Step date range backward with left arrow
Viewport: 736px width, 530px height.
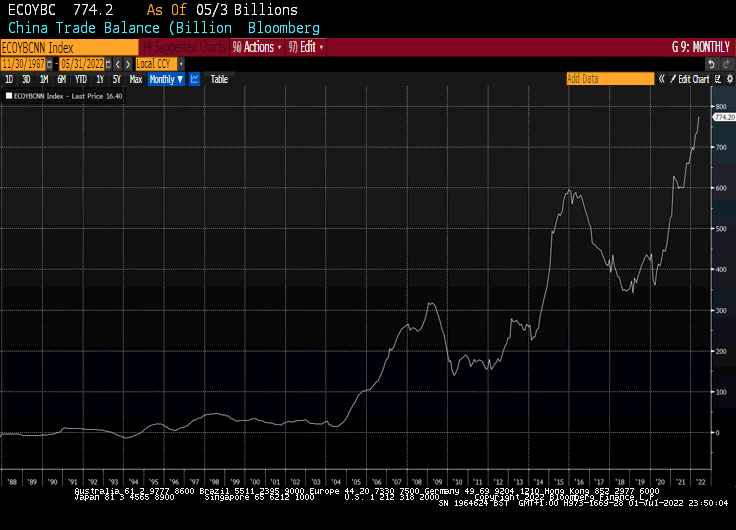point(118,64)
